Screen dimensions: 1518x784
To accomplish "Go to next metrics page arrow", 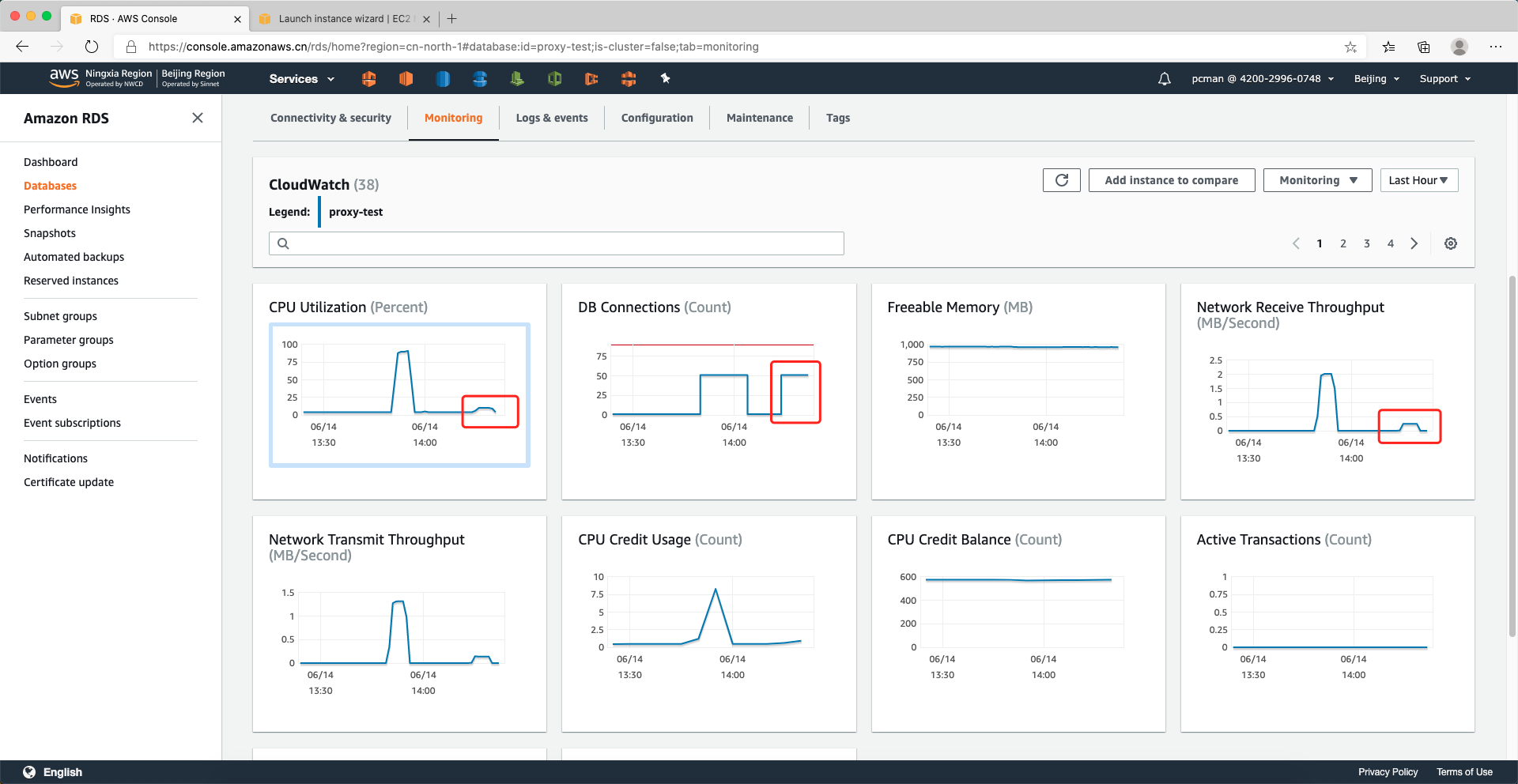I will [x=1414, y=243].
